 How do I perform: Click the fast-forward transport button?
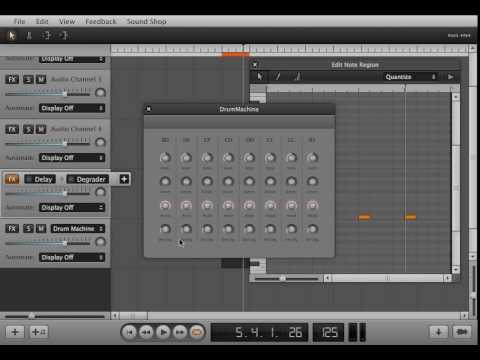(180, 332)
